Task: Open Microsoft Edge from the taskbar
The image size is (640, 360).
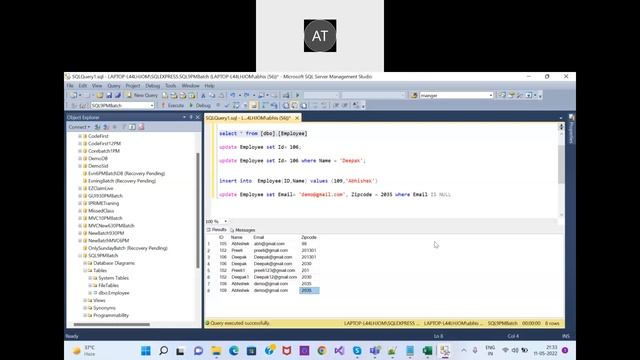Action: click(234, 351)
